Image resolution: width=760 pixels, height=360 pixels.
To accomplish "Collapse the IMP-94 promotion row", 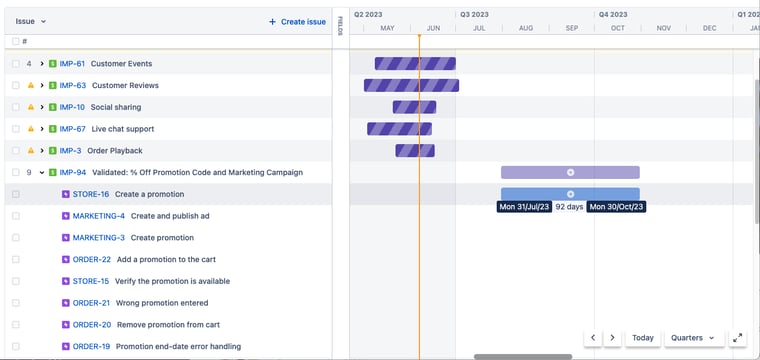I will pyautogui.click(x=42, y=172).
